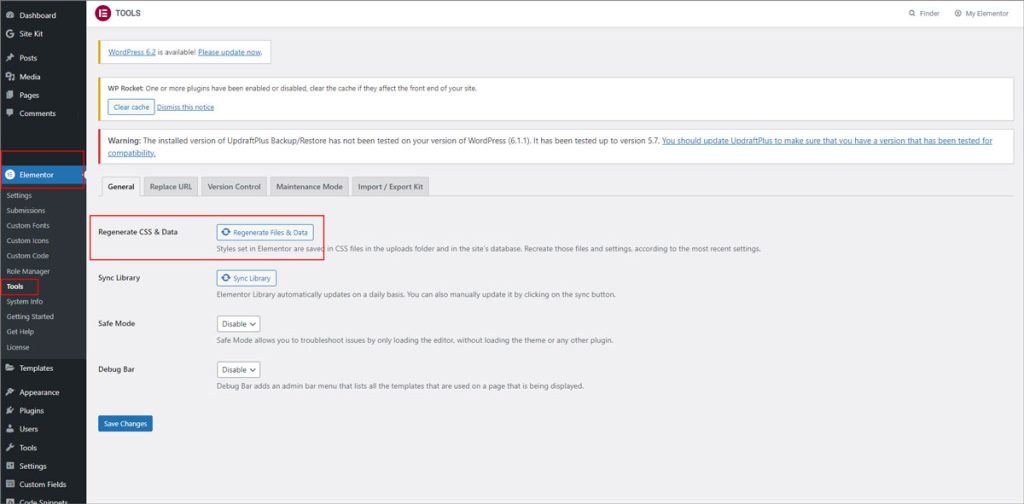Expand the Templates sidebar menu
Screen dimensions: 1024x504
[x=36, y=368]
